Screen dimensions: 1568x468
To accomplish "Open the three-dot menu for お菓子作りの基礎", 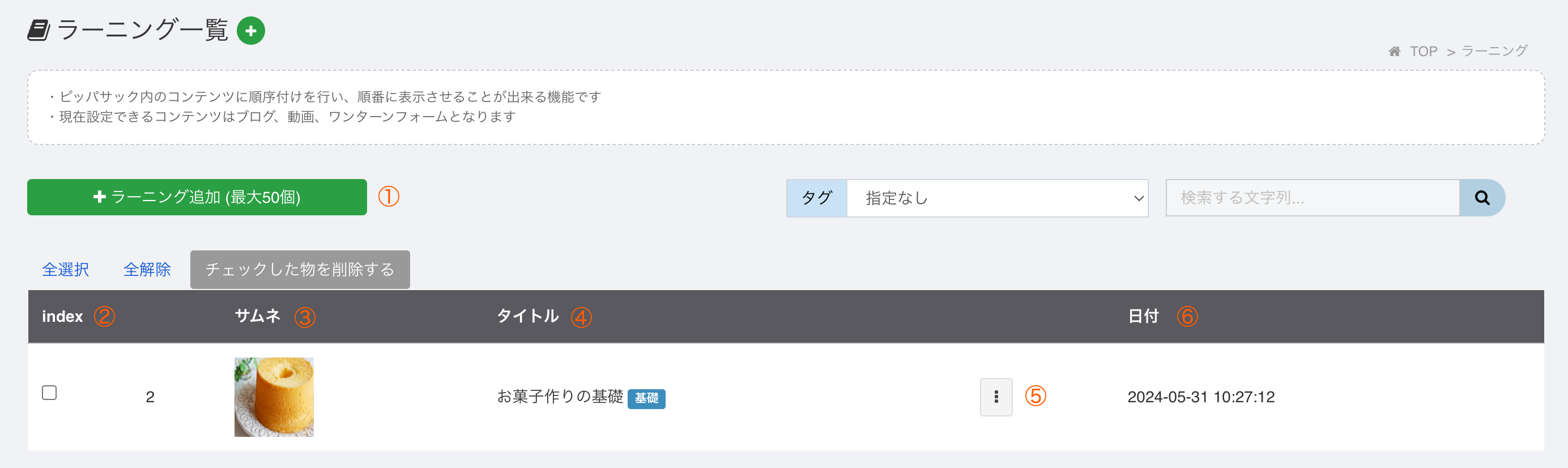I will point(996,397).
